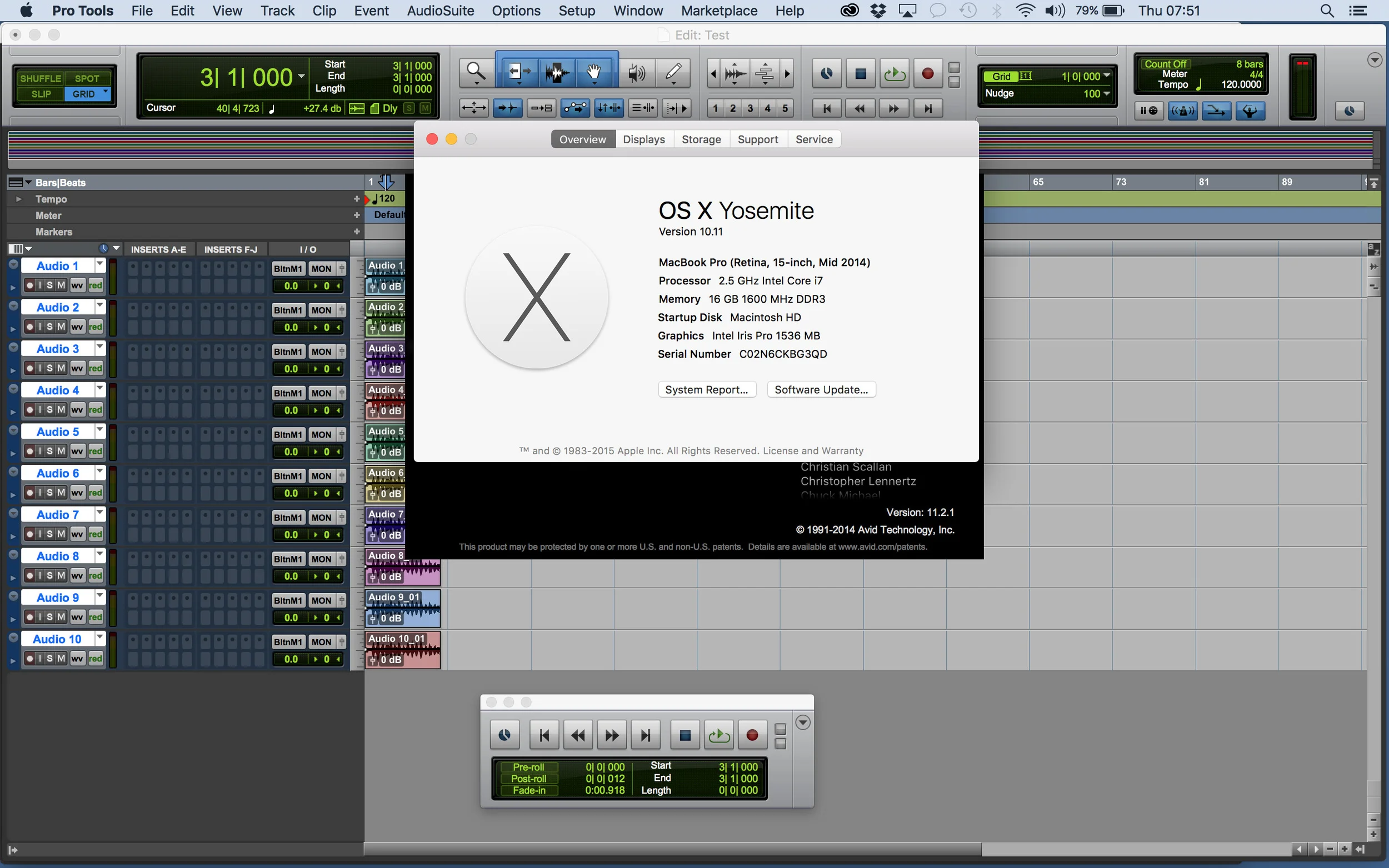Switch to the Storage tab
1389x868 pixels.
point(701,139)
